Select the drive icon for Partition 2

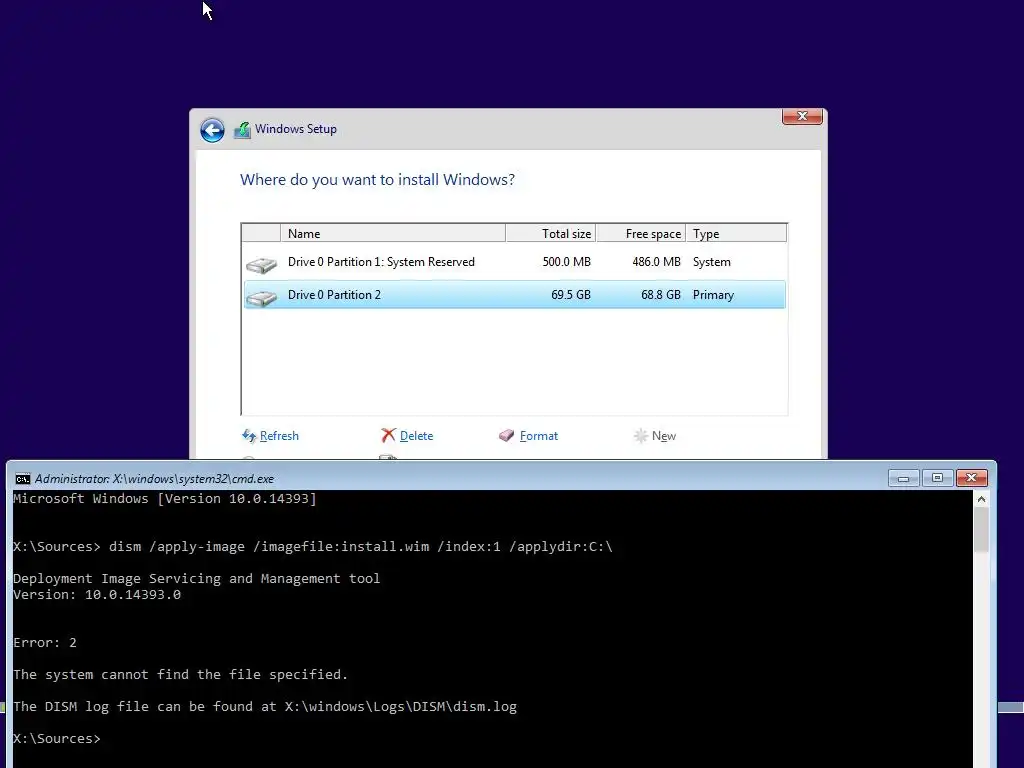pyautogui.click(x=261, y=298)
